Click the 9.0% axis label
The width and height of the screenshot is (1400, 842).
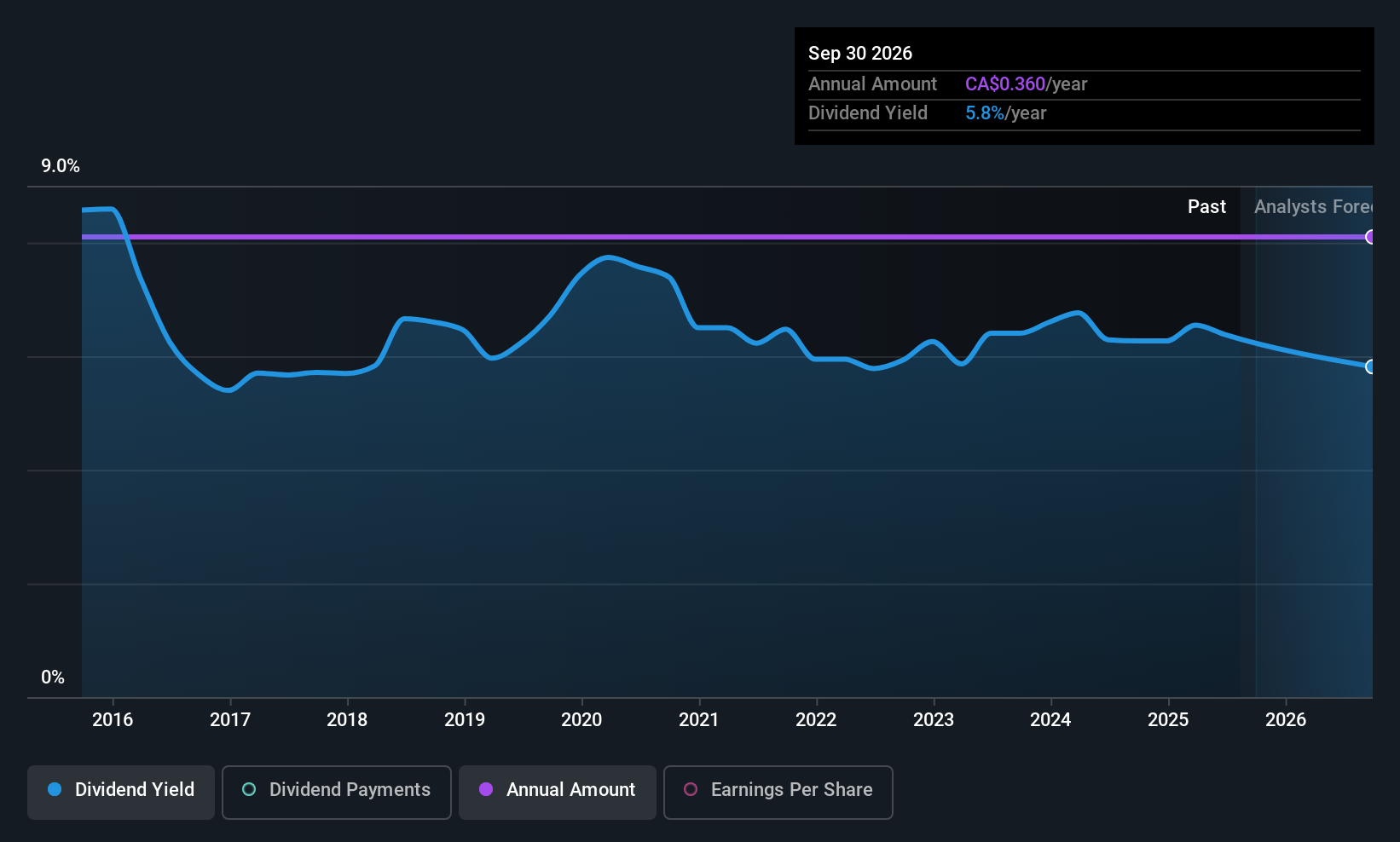click(61, 166)
